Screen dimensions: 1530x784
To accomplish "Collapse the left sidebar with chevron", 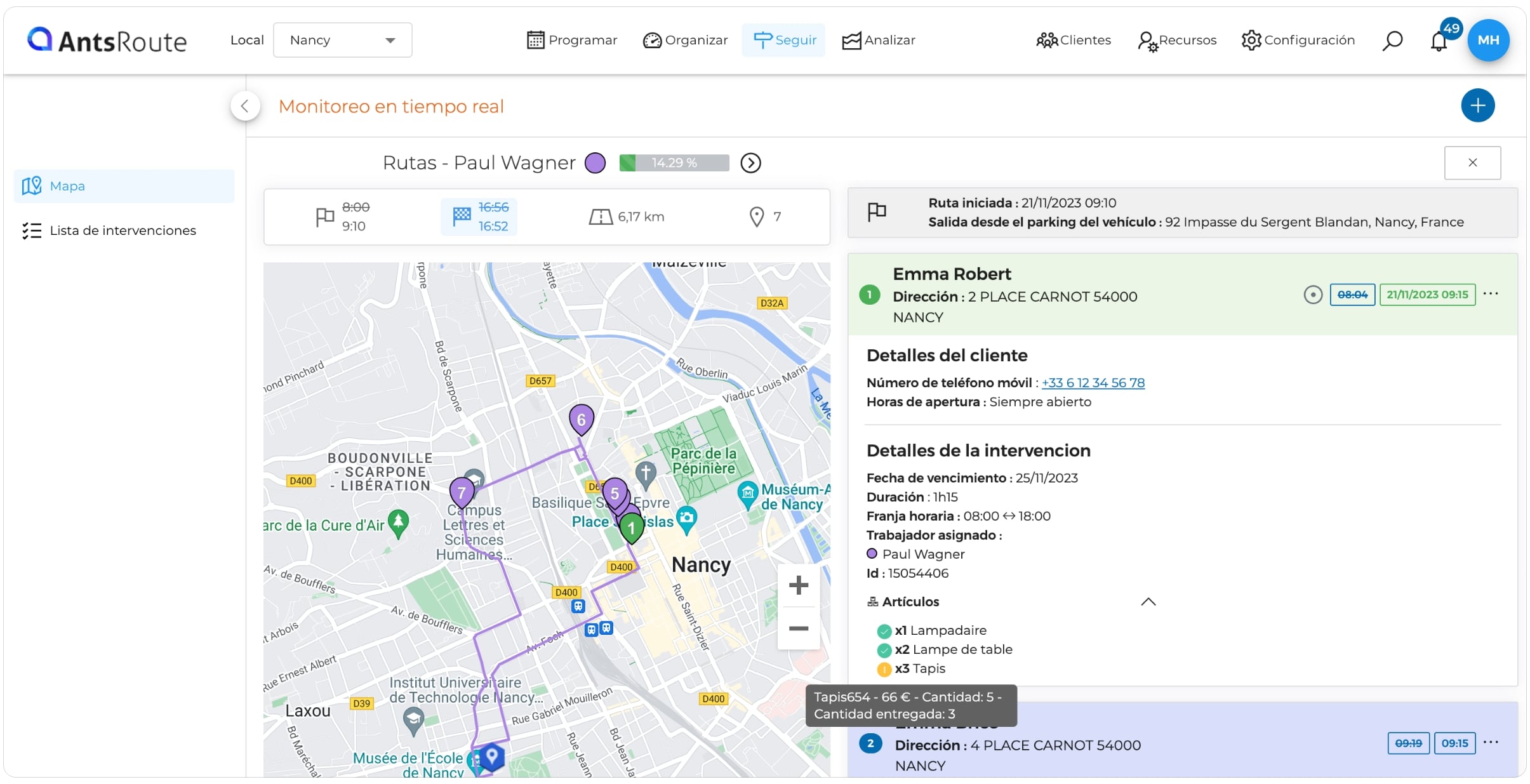I will click(x=245, y=106).
